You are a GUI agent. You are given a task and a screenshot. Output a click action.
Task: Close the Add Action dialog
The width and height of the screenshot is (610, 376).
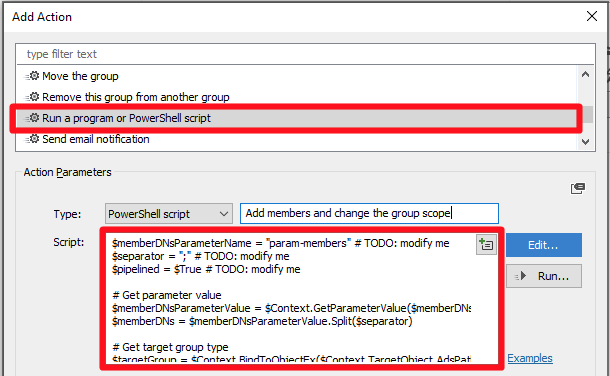coord(592,16)
